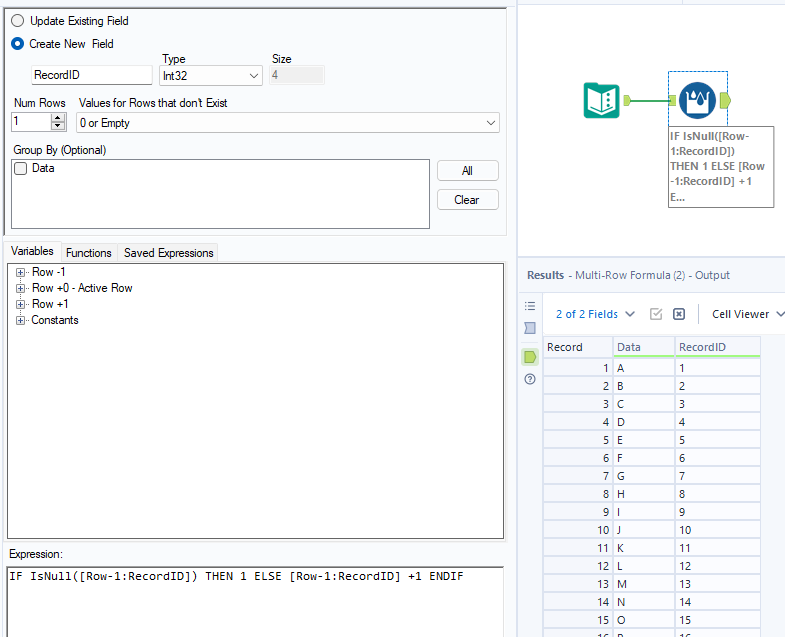
Task: Expand the Row -1 tree node
Action: 20,272
